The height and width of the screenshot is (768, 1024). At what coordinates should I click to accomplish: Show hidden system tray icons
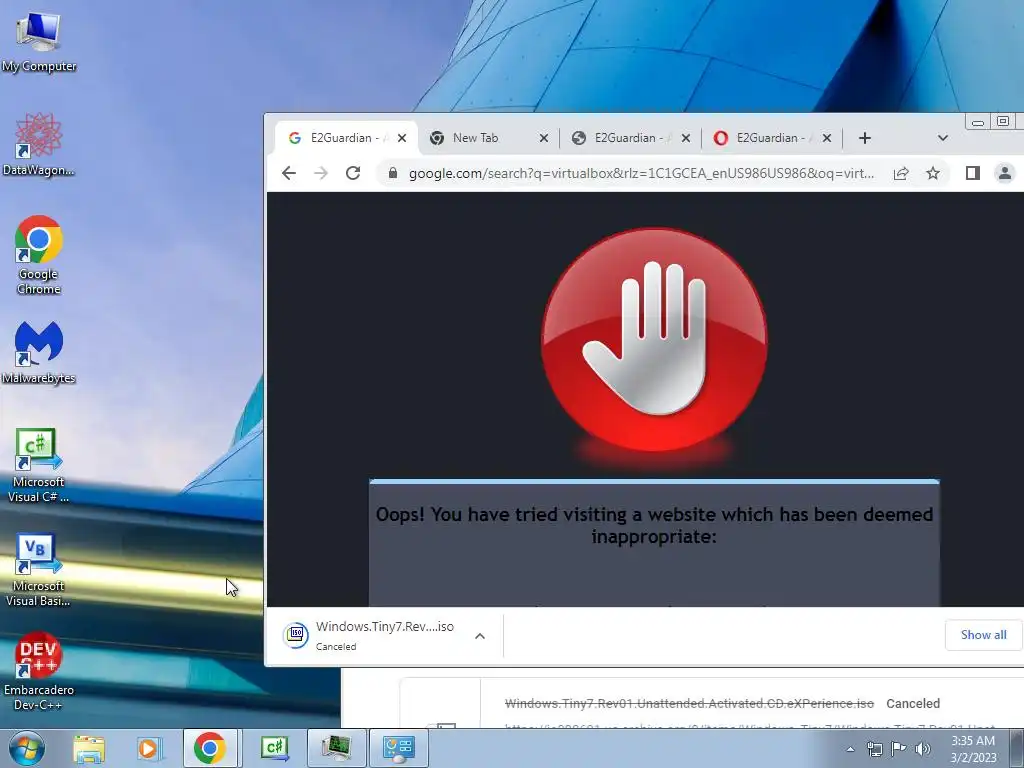coord(850,749)
